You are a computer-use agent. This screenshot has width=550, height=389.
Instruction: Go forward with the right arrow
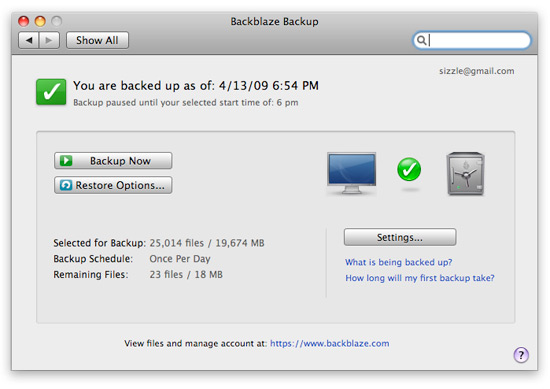pyautogui.click(x=49, y=40)
